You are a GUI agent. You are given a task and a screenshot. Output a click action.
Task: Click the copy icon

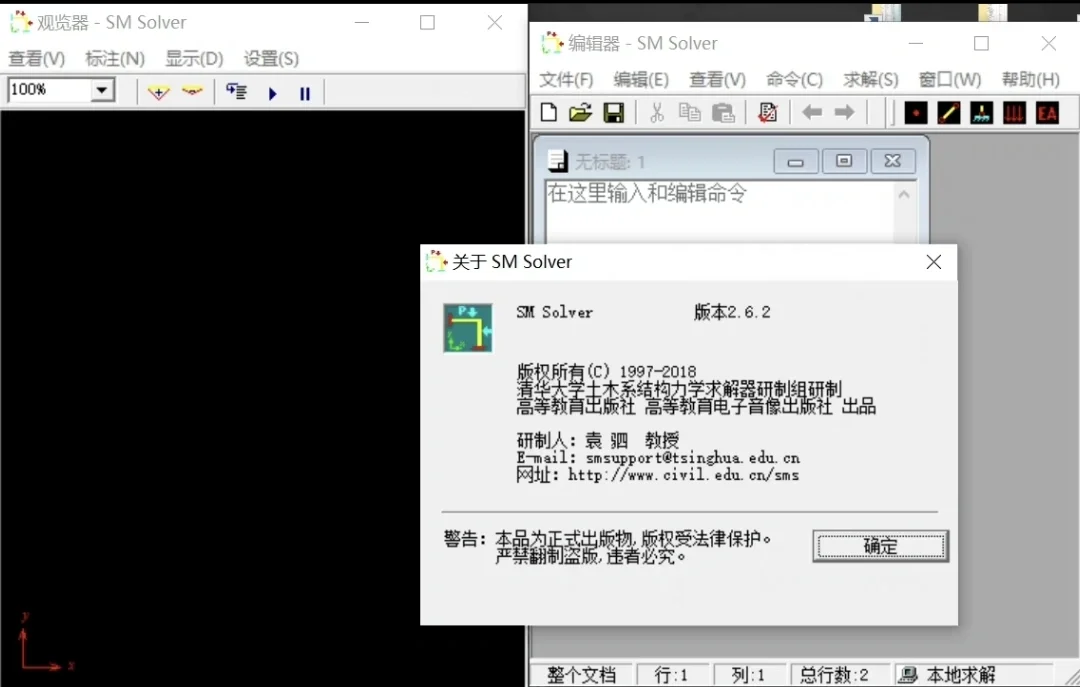[x=690, y=112]
